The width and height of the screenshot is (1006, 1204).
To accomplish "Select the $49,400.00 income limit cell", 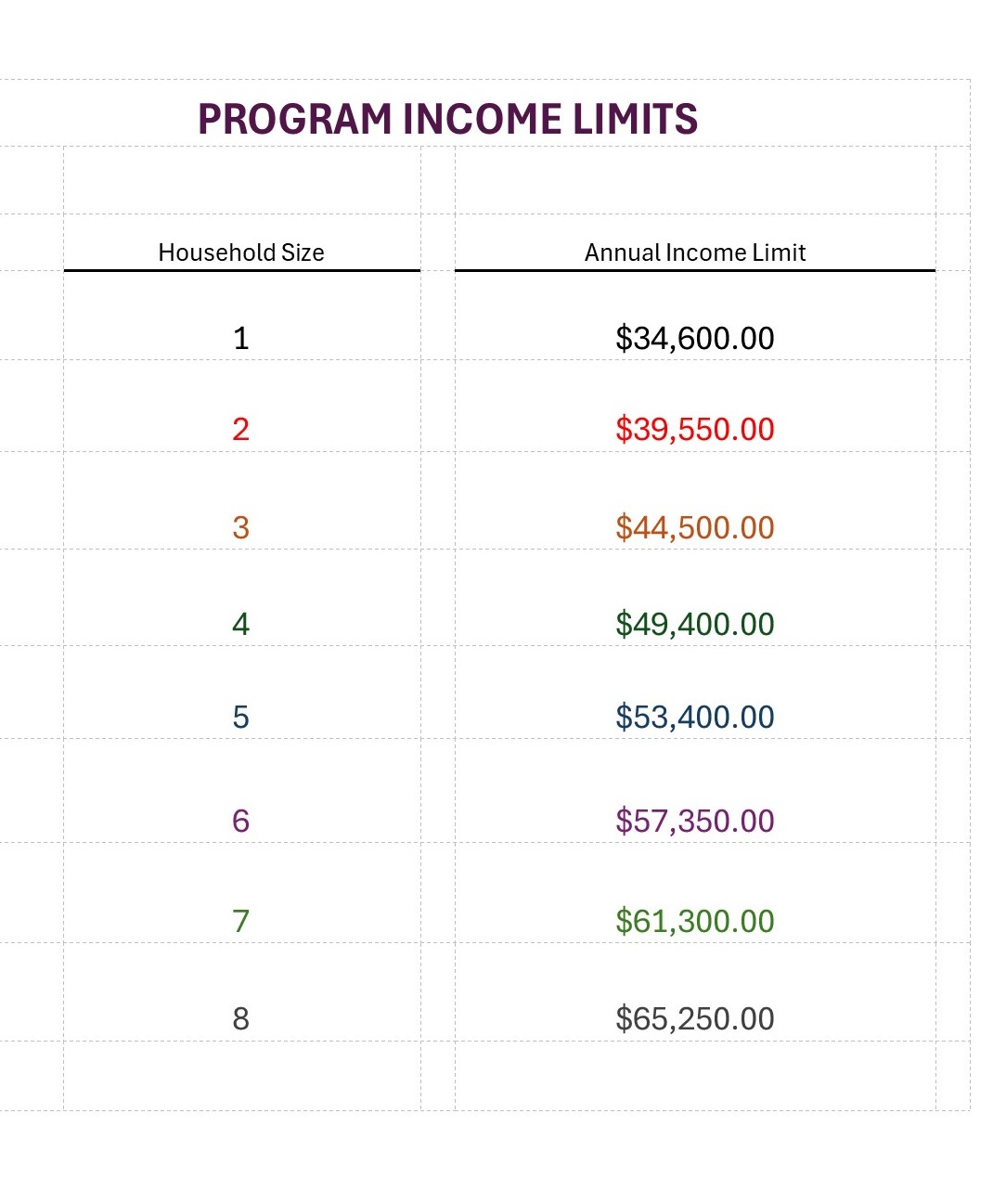I will coord(694,624).
